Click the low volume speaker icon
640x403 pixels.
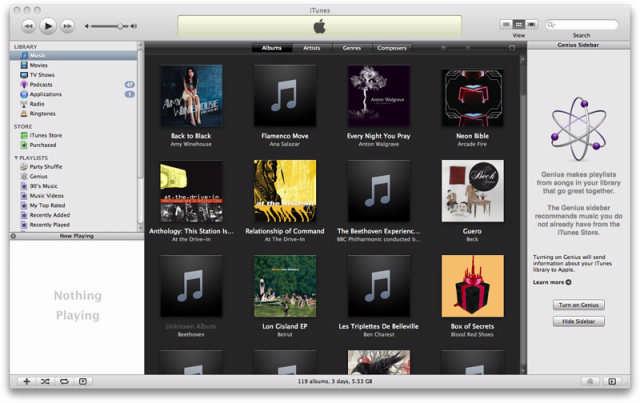[x=86, y=26]
